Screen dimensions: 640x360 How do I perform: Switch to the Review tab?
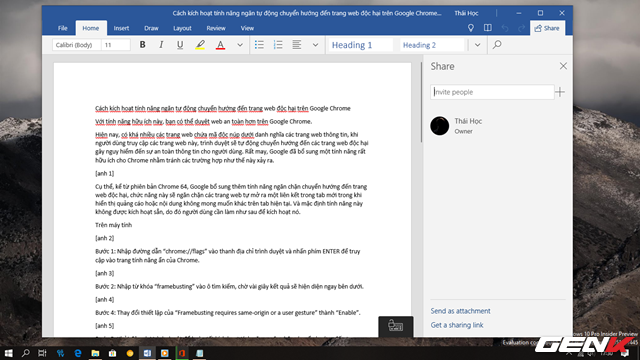(216, 28)
